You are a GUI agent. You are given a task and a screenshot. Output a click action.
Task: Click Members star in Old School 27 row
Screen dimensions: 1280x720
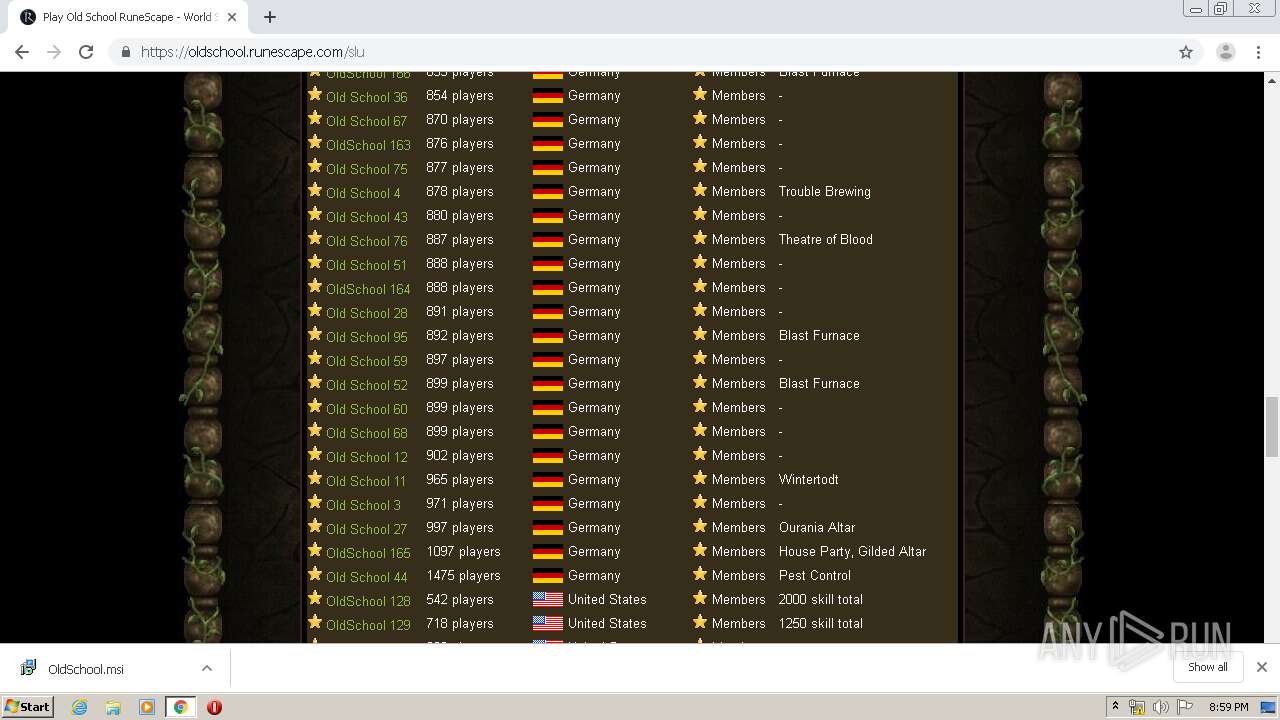pyautogui.click(x=700, y=526)
